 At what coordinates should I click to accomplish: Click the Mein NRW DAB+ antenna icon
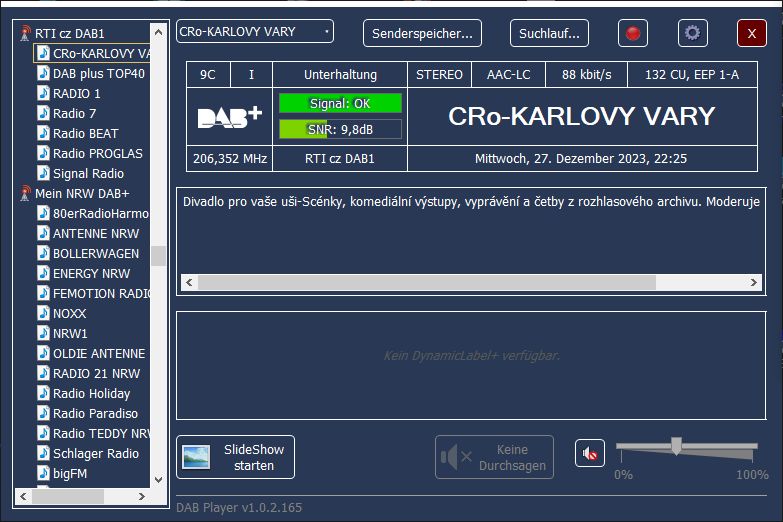[x=26, y=193]
